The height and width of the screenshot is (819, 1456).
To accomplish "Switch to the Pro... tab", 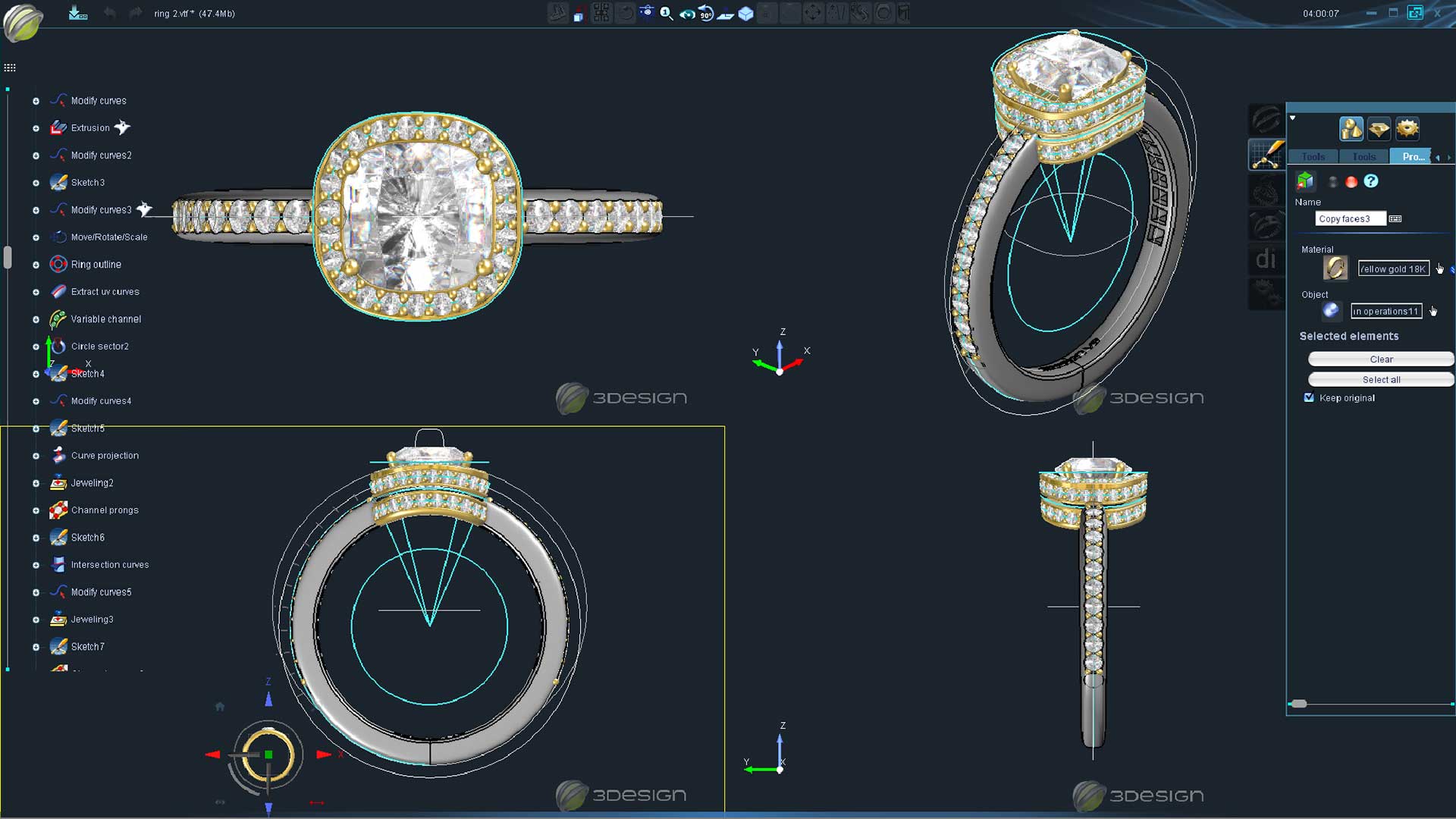I will pyautogui.click(x=1411, y=157).
